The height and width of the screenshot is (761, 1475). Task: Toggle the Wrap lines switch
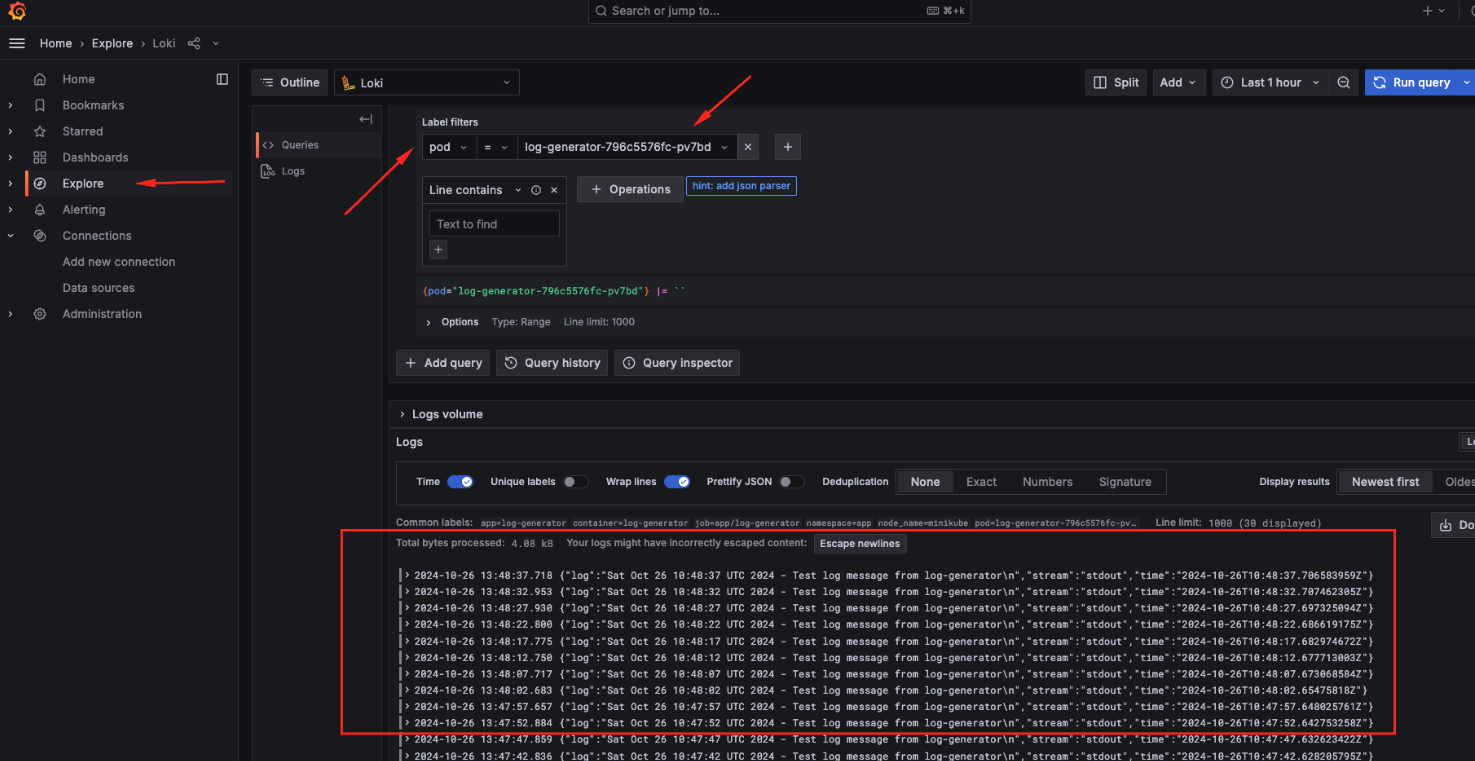(x=677, y=482)
